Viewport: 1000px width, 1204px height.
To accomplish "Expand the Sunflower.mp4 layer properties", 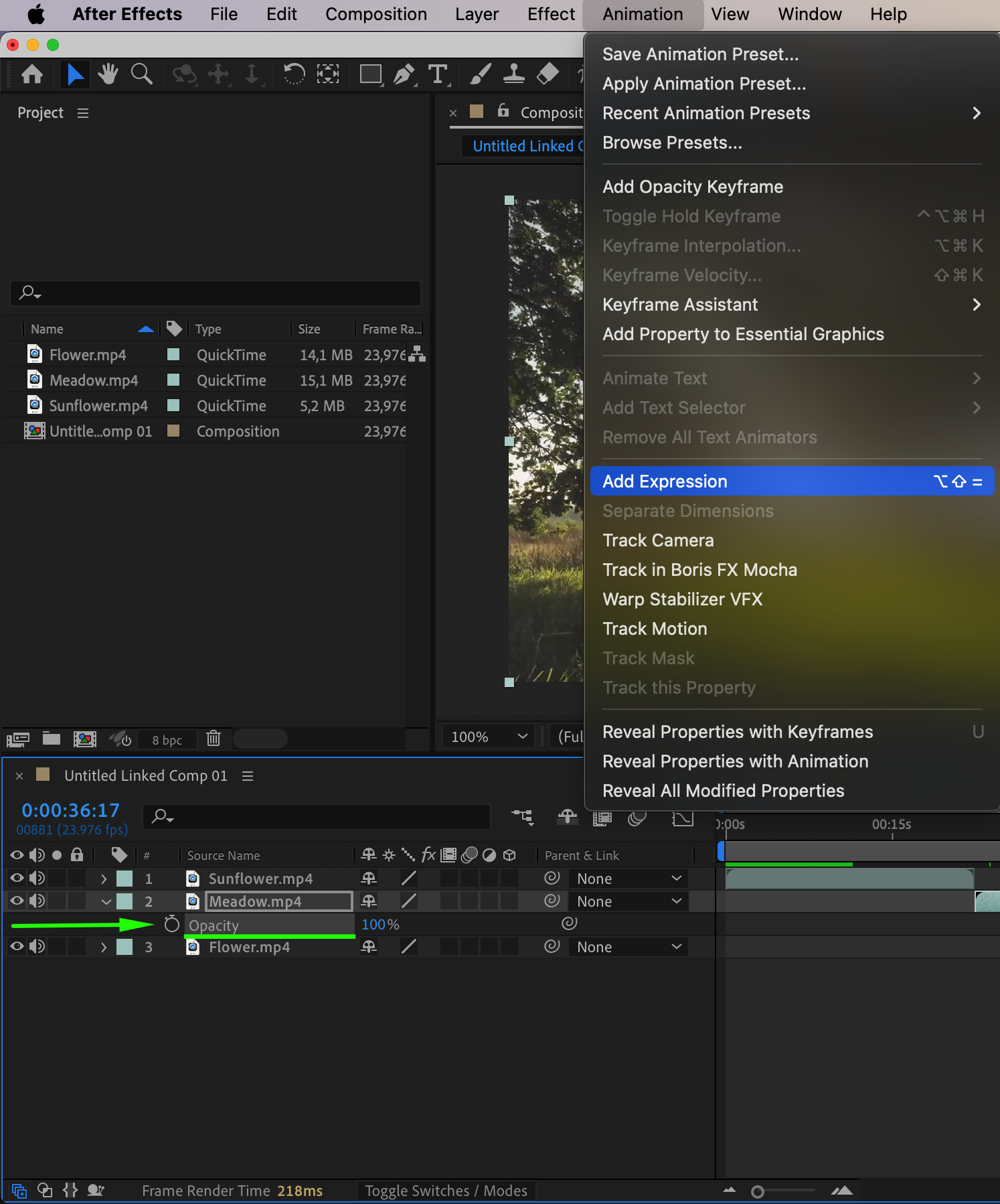I will [104, 879].
